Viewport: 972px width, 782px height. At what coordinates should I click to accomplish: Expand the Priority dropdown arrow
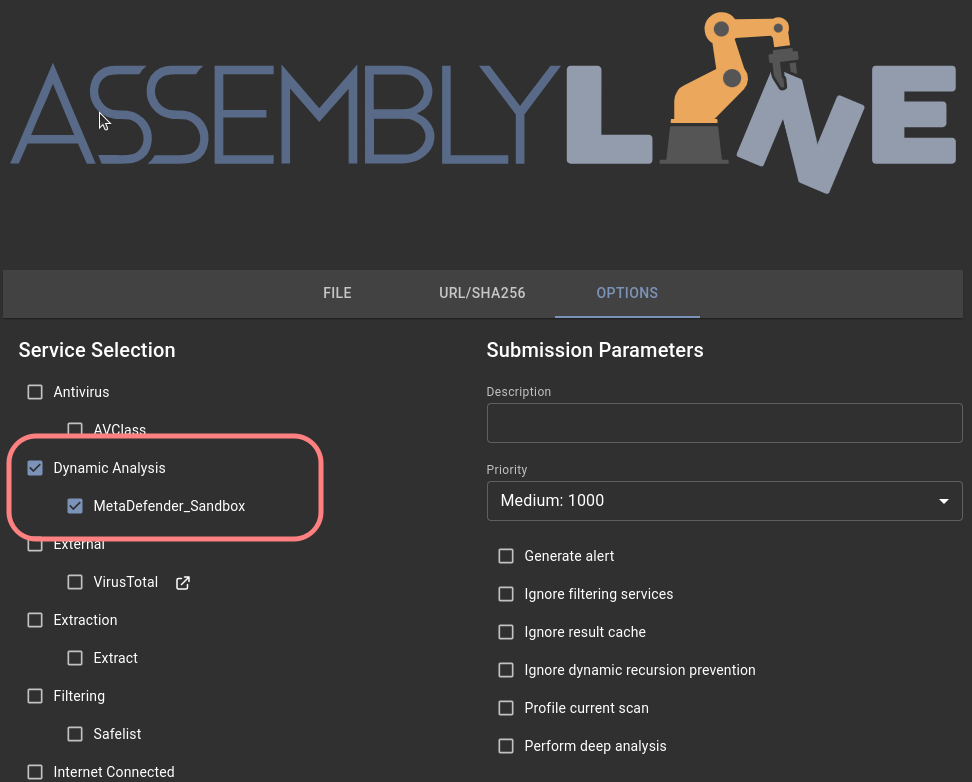point(943,501)
